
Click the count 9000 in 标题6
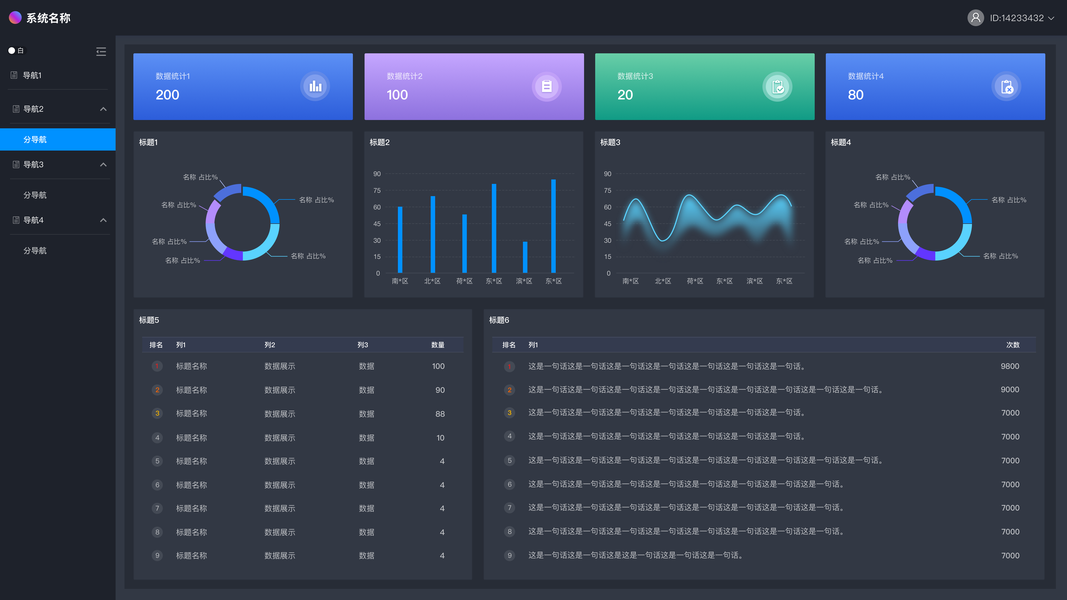pos(1010,390)
